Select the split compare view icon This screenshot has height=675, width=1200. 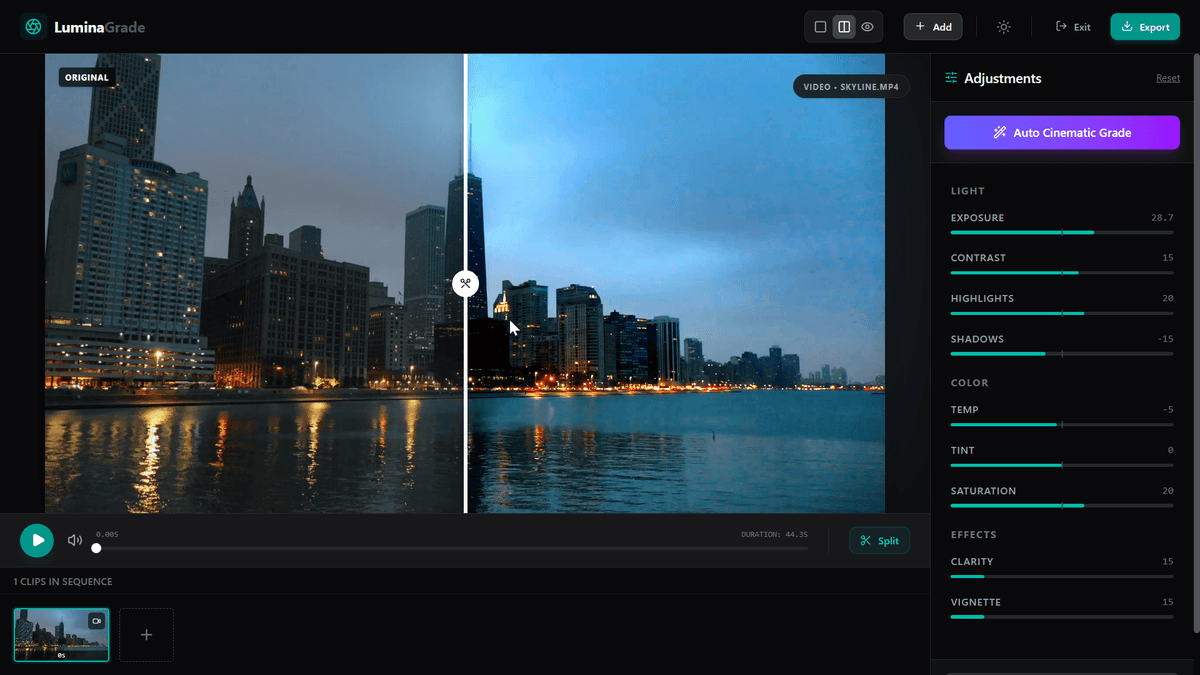click(x=844, y=27)
